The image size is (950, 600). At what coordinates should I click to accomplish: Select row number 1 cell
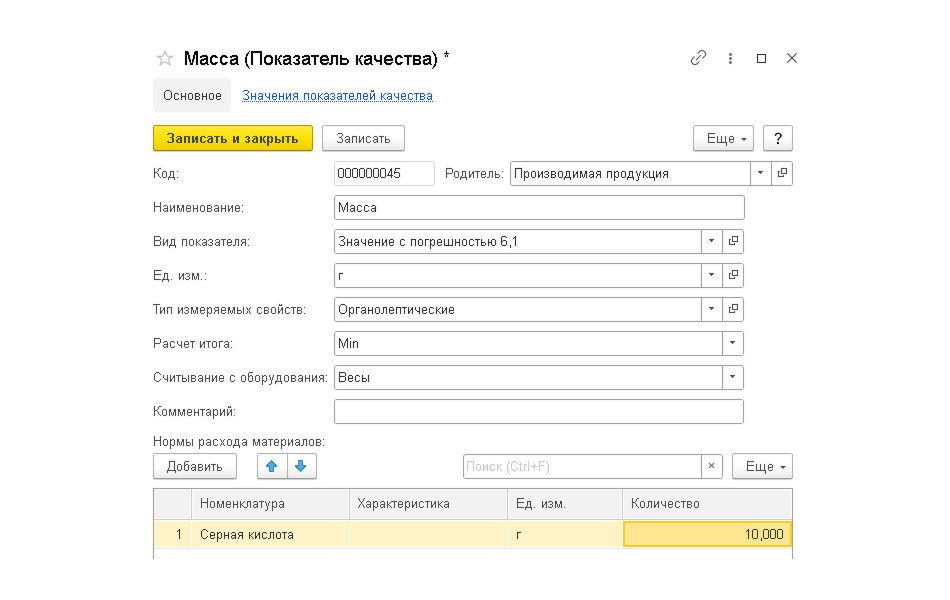coord(173,534)
